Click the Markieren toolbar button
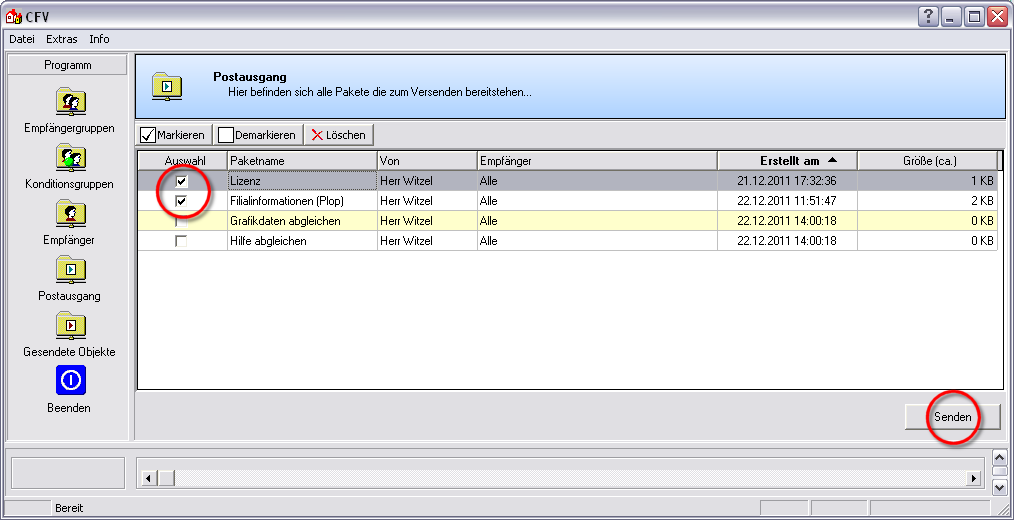 pos(173,135)
